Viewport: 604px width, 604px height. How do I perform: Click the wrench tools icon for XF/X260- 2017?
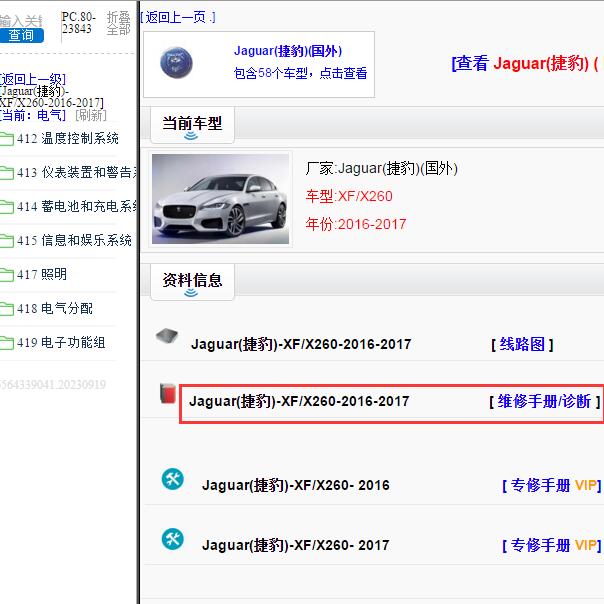173,539
